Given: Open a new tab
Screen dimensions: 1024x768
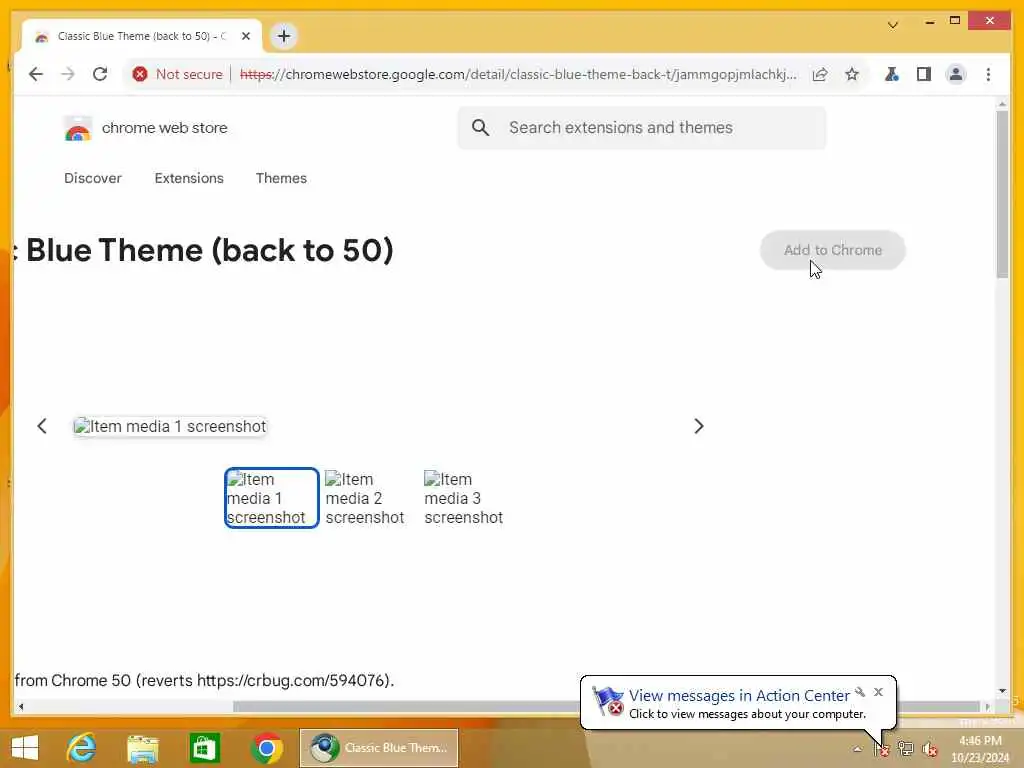Looking at the screenshot, I should click(283, 36).
